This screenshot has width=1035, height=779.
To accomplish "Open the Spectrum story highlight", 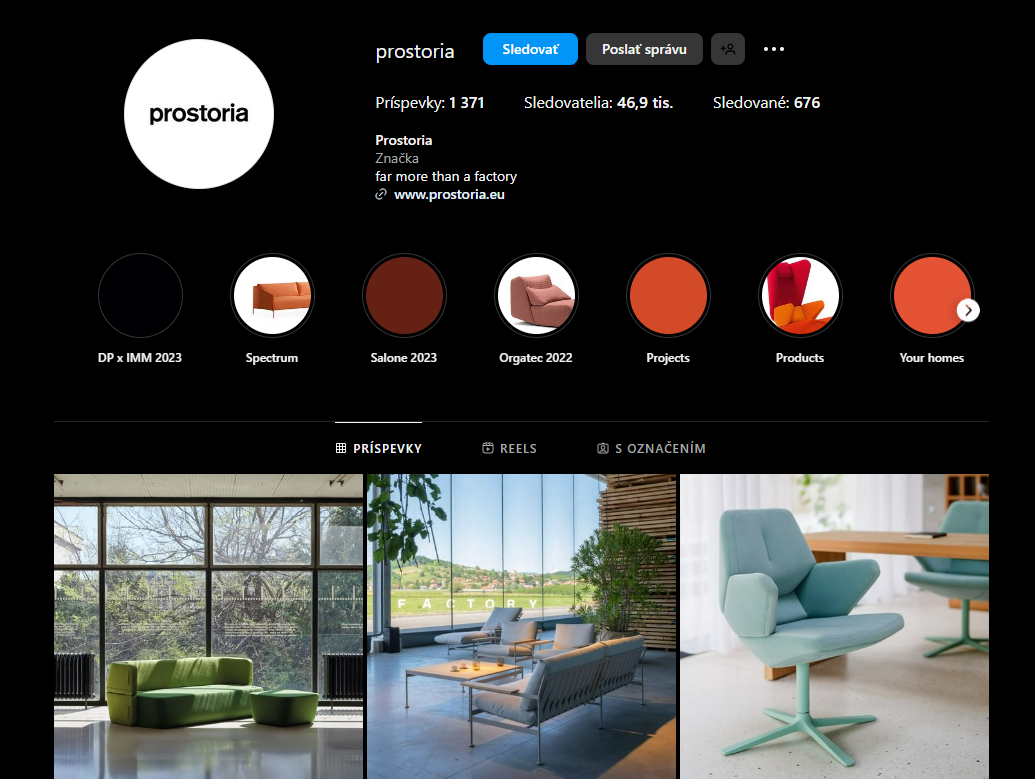I will click(x=272, y=295).
